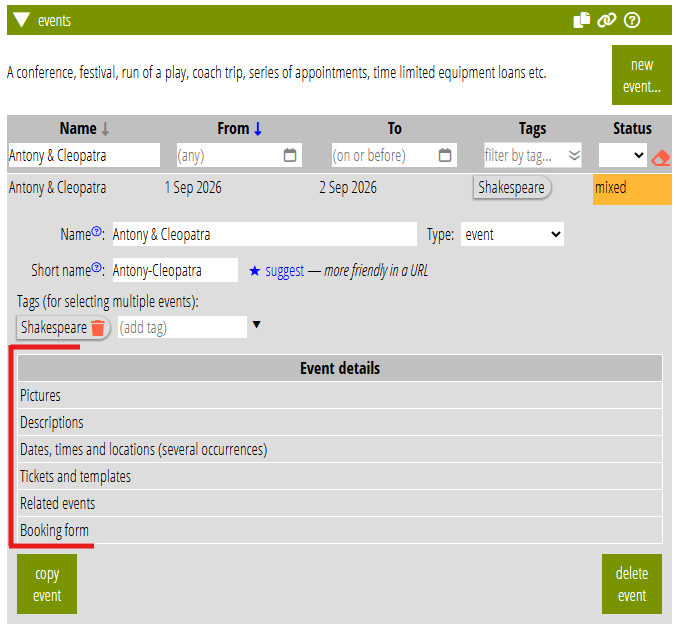Click the mixed status cell

tap(632, 189)
